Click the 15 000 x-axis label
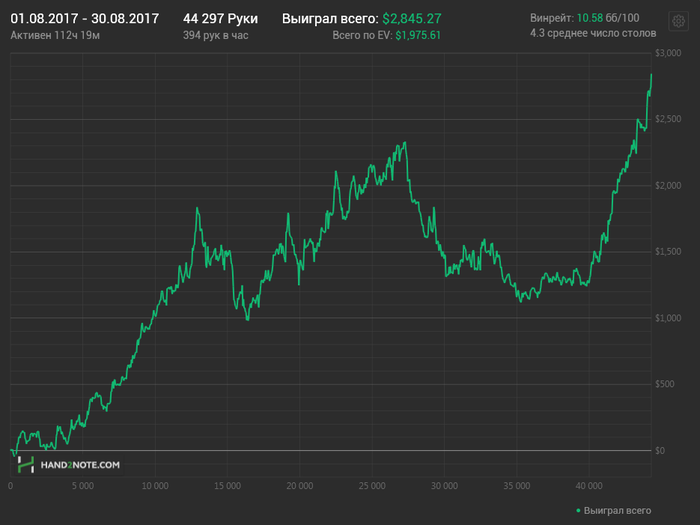The image size is (700, 525). point(227,486)
